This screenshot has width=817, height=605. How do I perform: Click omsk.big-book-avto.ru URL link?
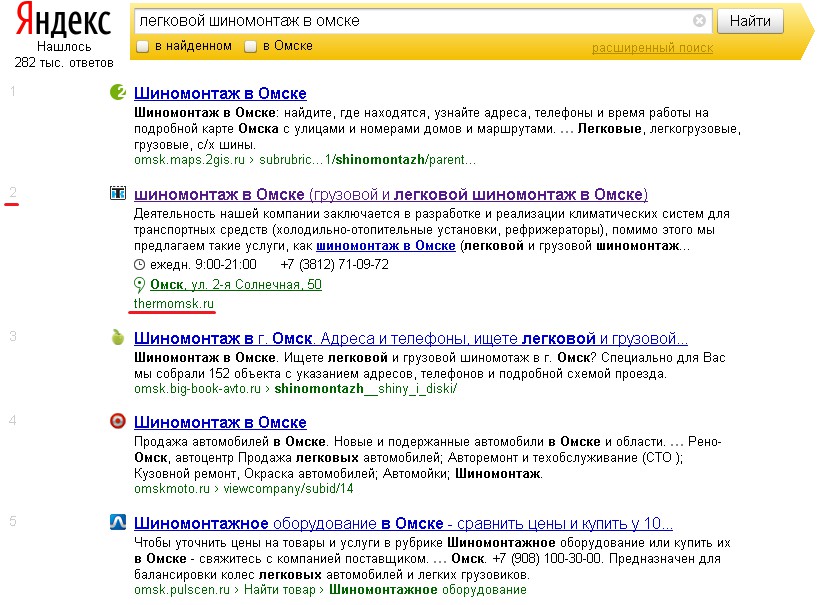(197, 388)
